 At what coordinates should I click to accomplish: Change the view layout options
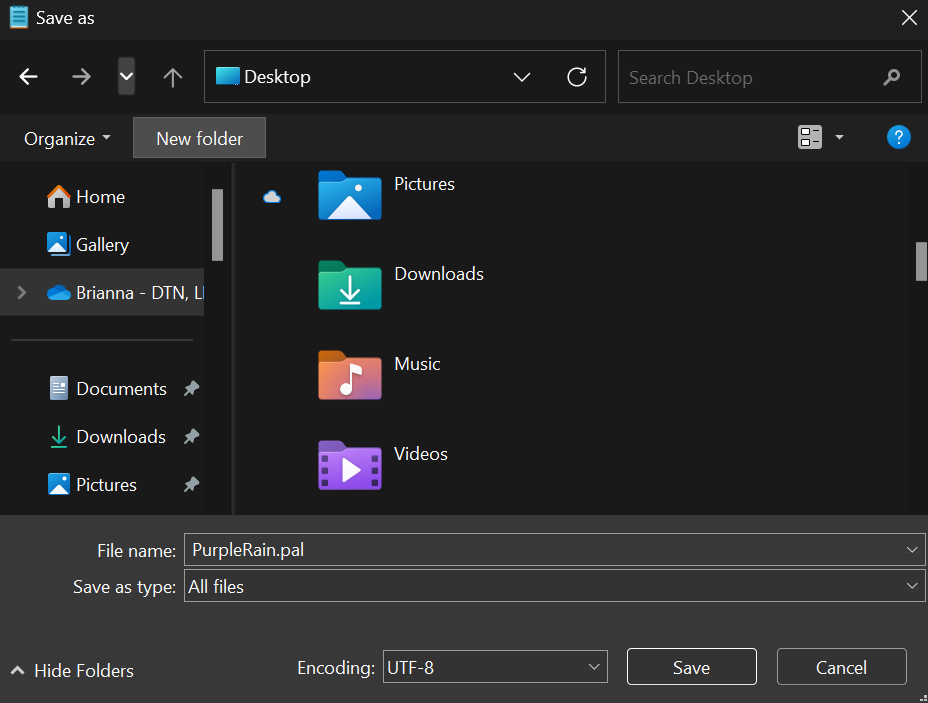pos(821,138)
